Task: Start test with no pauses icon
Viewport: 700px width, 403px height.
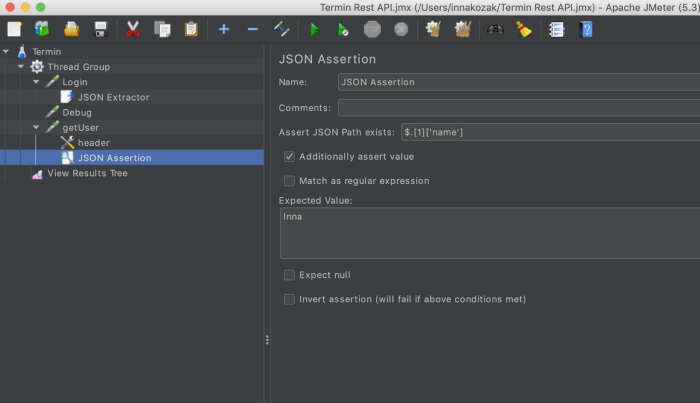Action: 343,29
